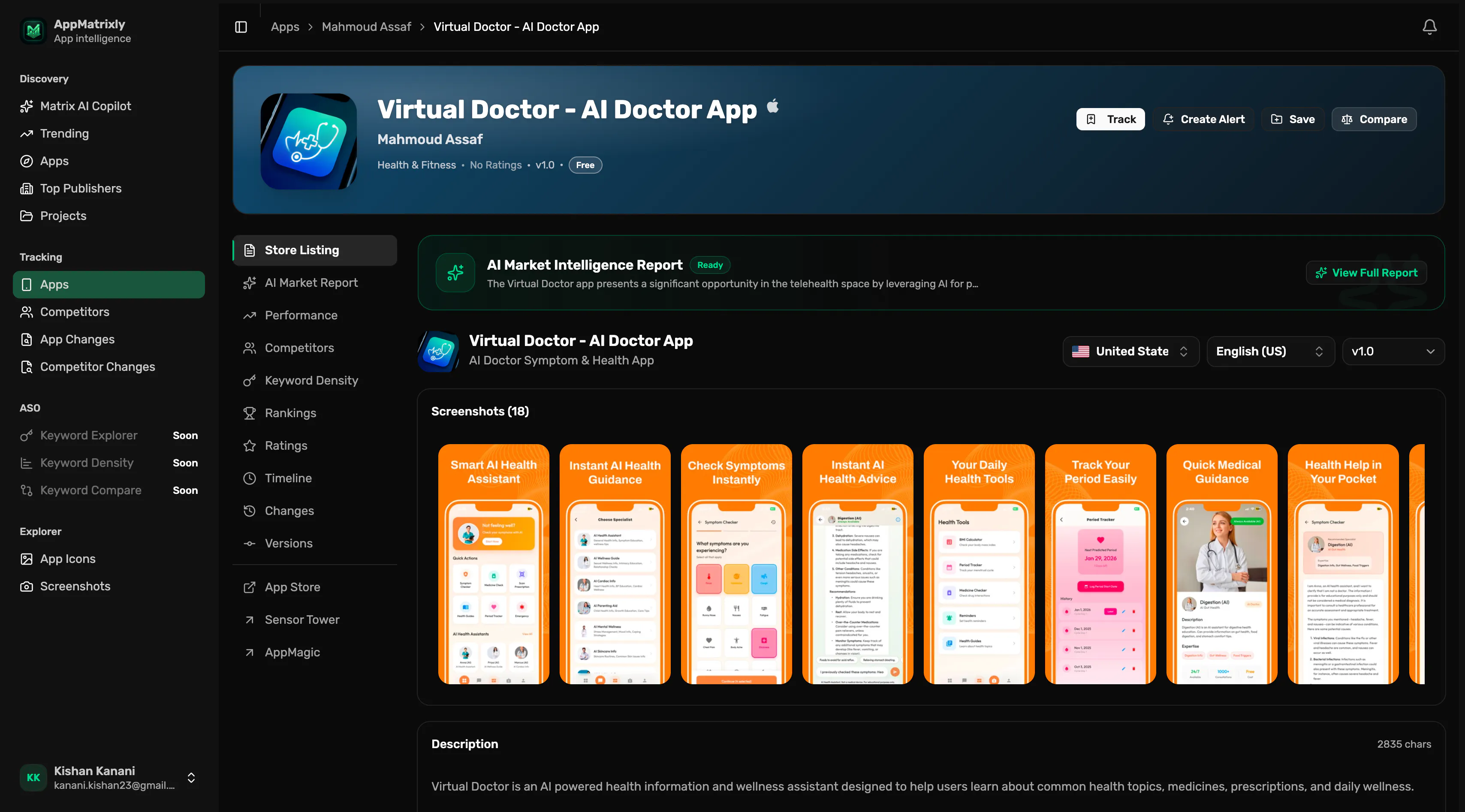Open the Versions tab
This screenshot has width=1465, height=812.
(314, 543)
